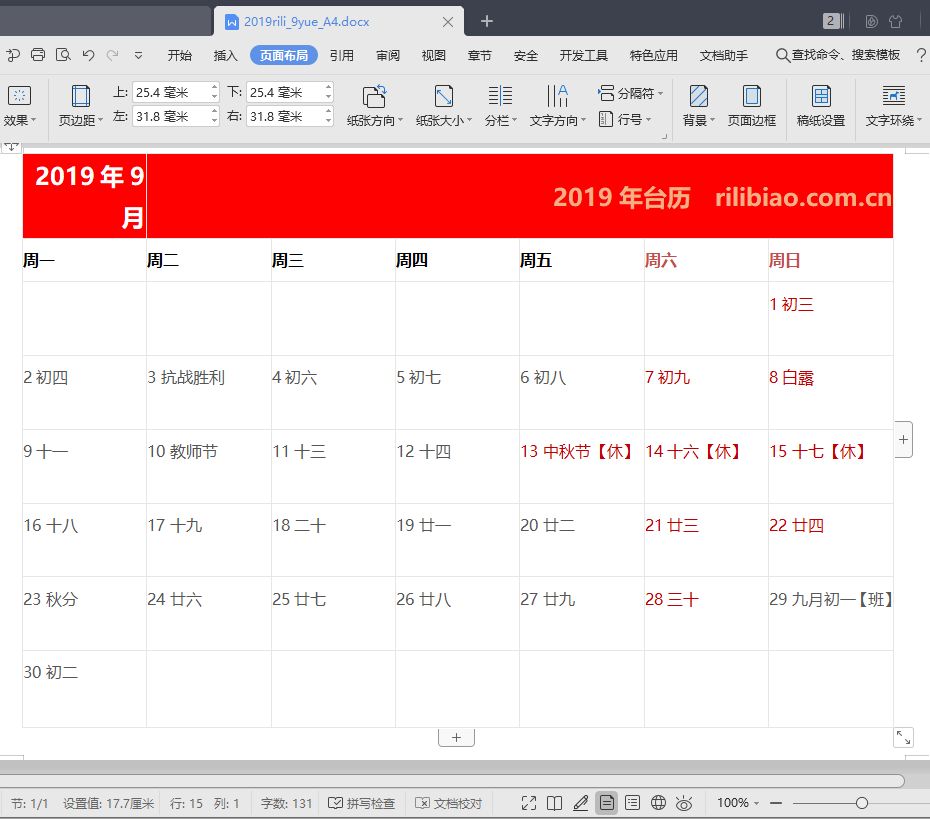
Task: Click the skin shirt icon in title bar
Action: (896, 21)
